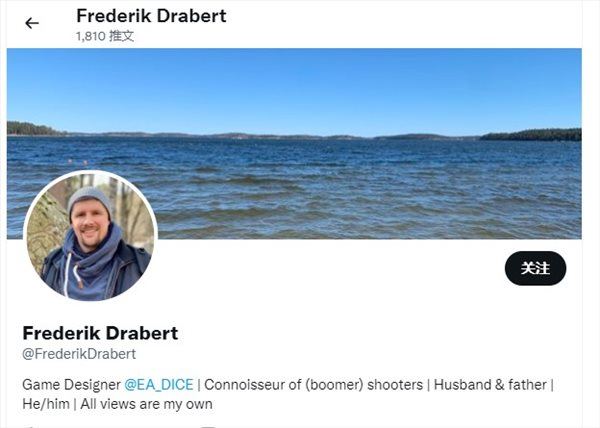Viewport: 600px width, 428px height.
Task: Click 'He/him' in the bio
Action: point(46,404)
